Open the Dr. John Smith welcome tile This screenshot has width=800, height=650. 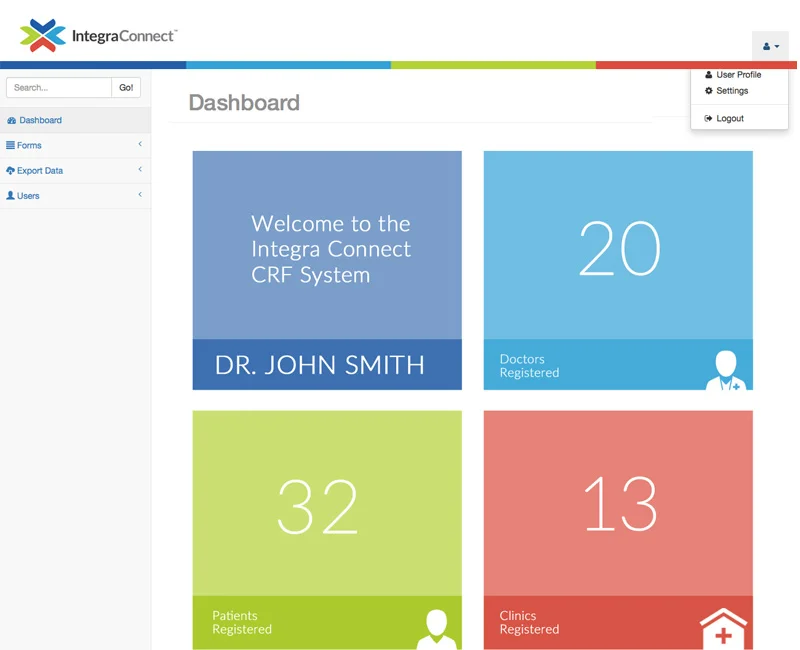click(327, 270)
